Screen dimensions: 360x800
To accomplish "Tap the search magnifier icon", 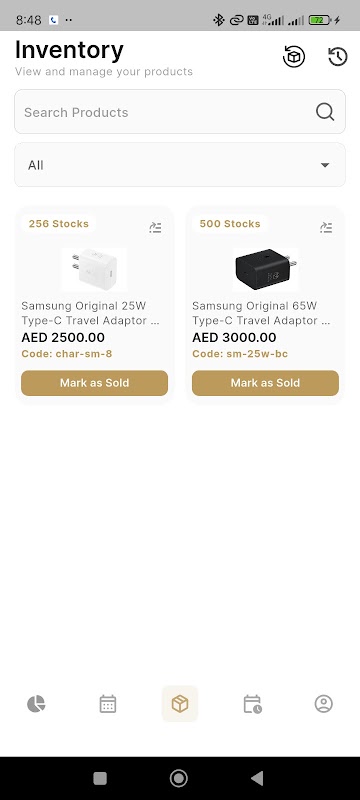I will tap(325, 112).
